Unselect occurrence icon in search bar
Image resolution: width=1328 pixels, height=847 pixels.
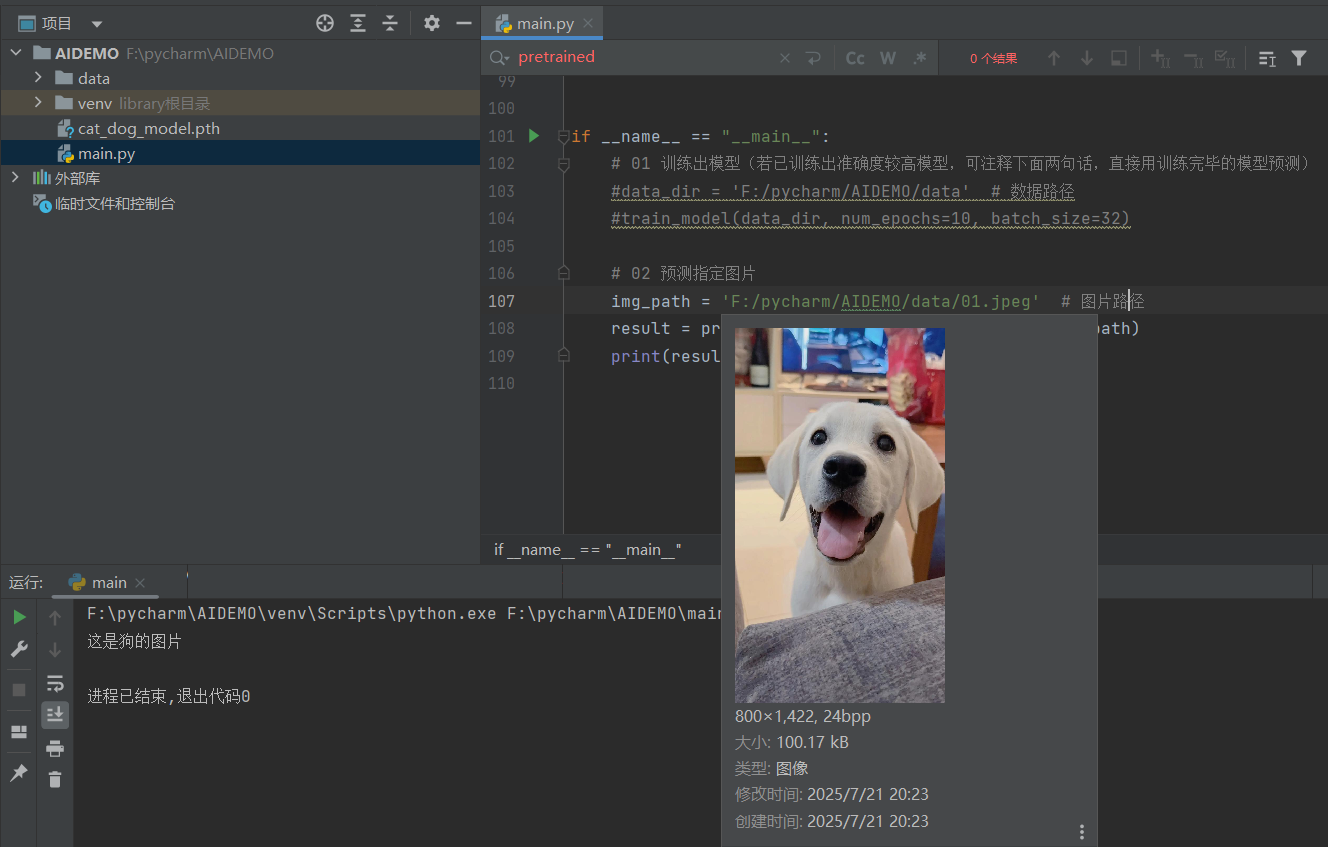point(1193,58)
